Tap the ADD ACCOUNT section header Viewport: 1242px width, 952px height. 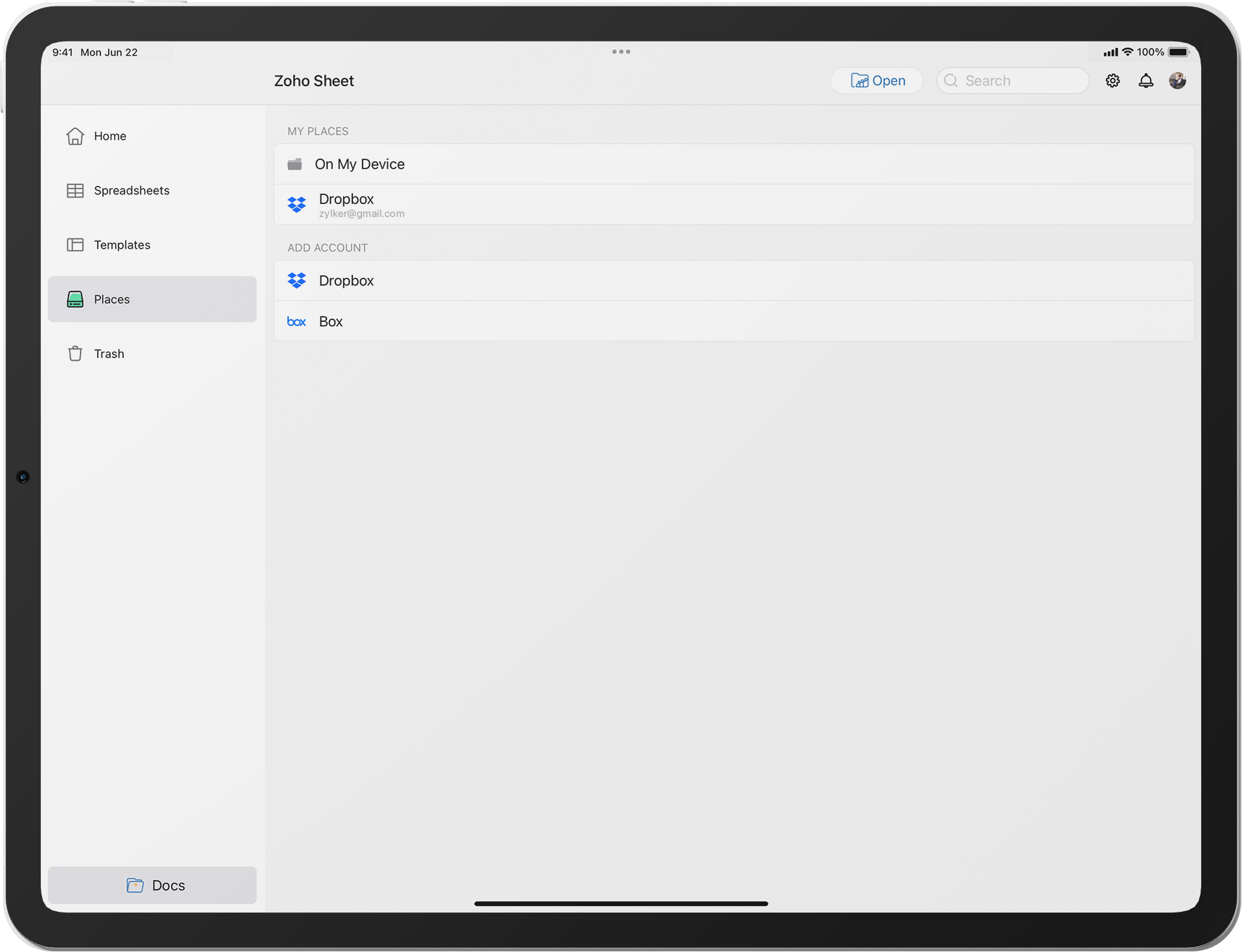coord(328,248)
